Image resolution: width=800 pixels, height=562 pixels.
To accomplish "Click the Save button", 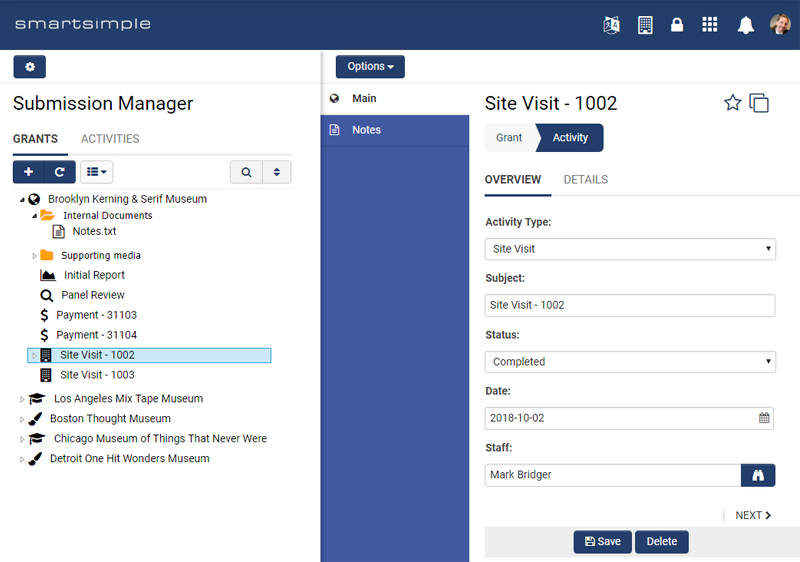I will click(x=603, y=542).
